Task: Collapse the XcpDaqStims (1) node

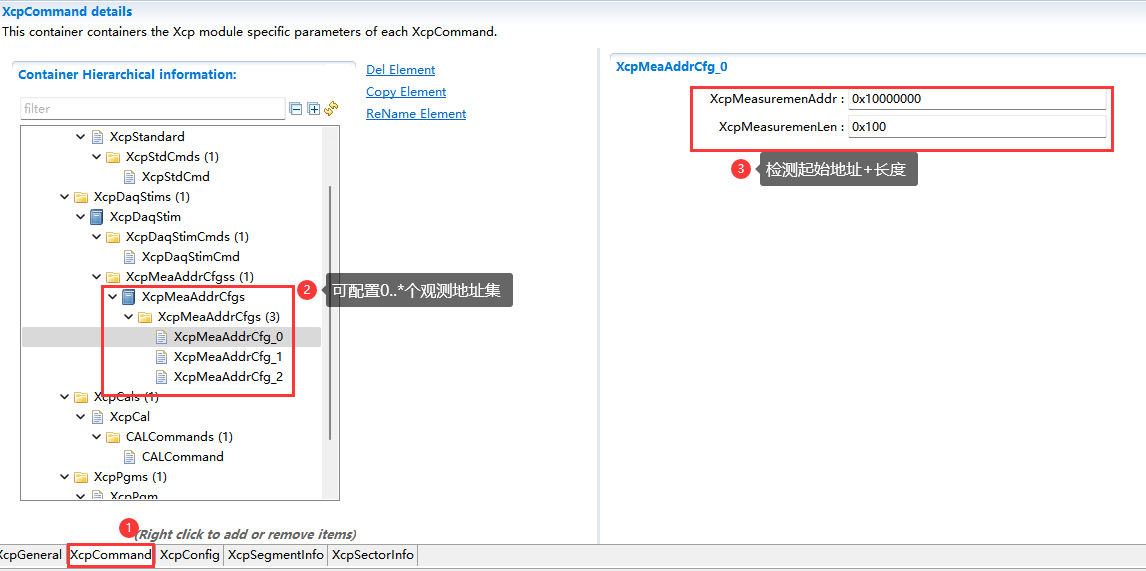Action: coord(64,197)
